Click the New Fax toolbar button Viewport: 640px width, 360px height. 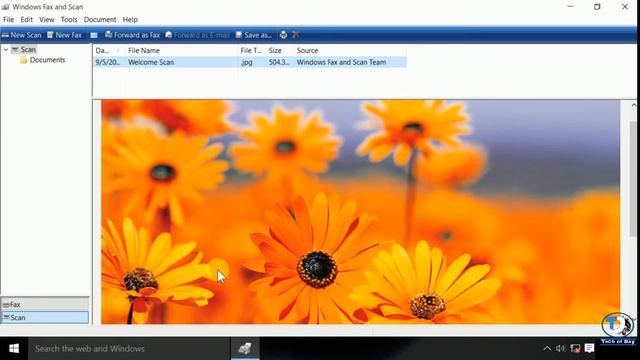click(x=64, y=35)
